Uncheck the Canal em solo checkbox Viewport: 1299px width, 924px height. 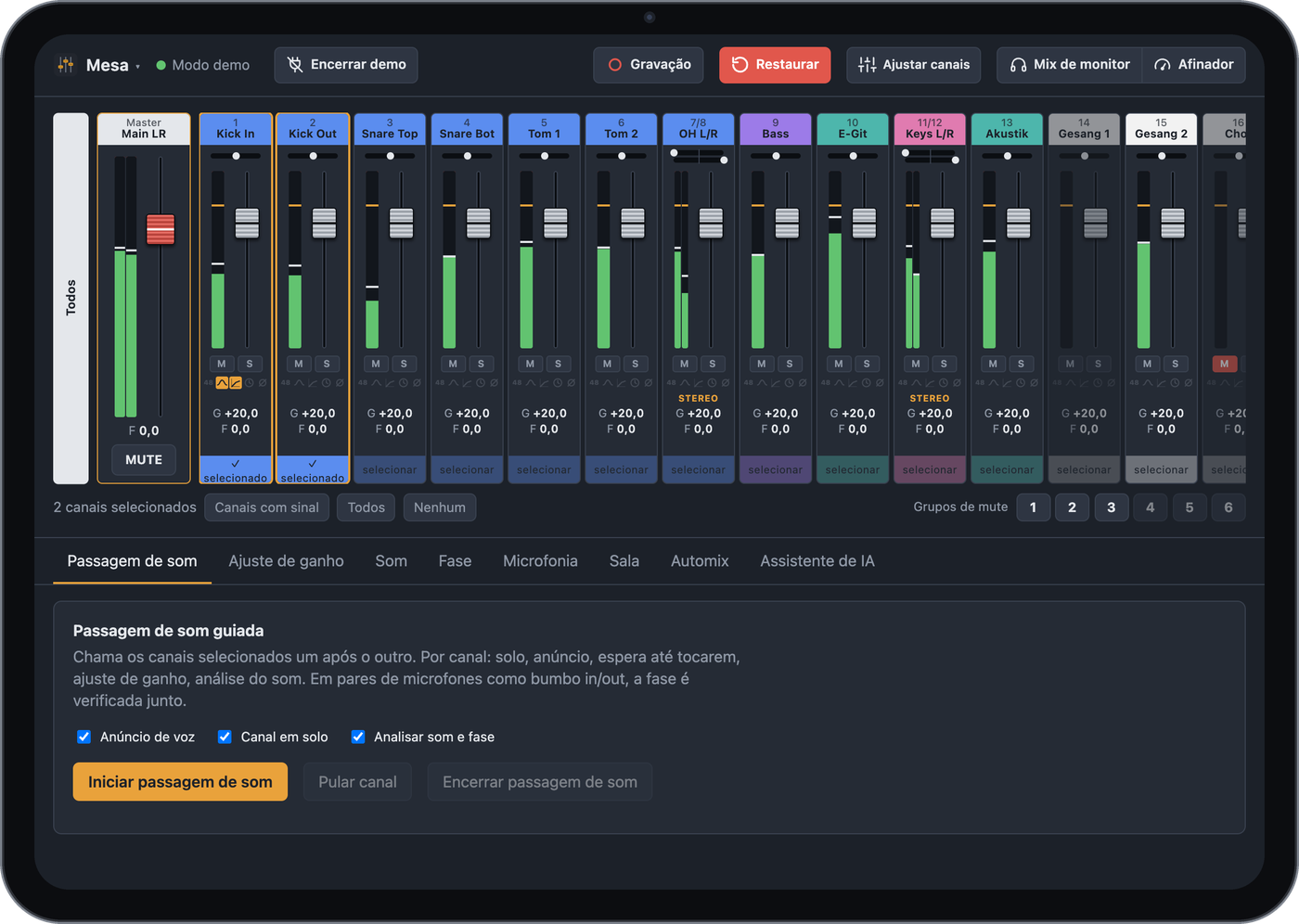(225, 737)
